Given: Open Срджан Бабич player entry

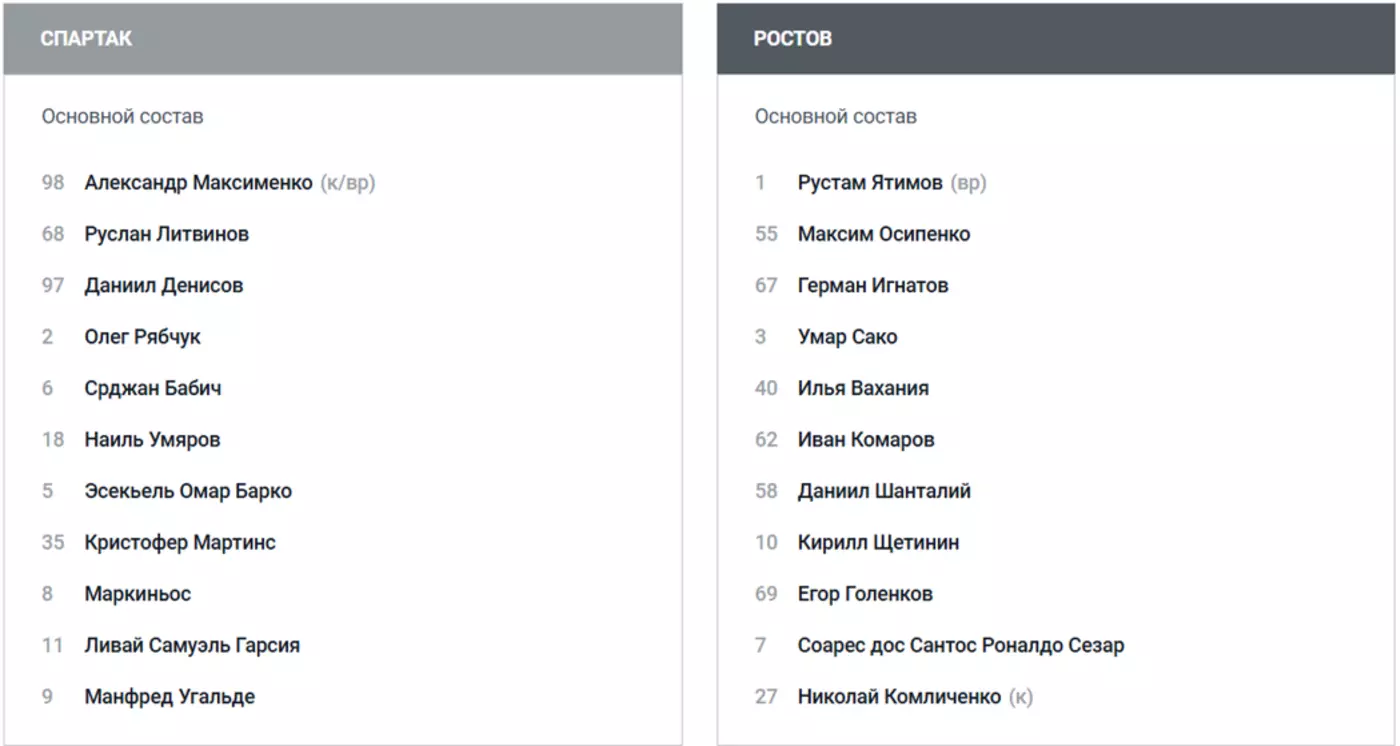Looking at the screenshot, I should 152,388.
